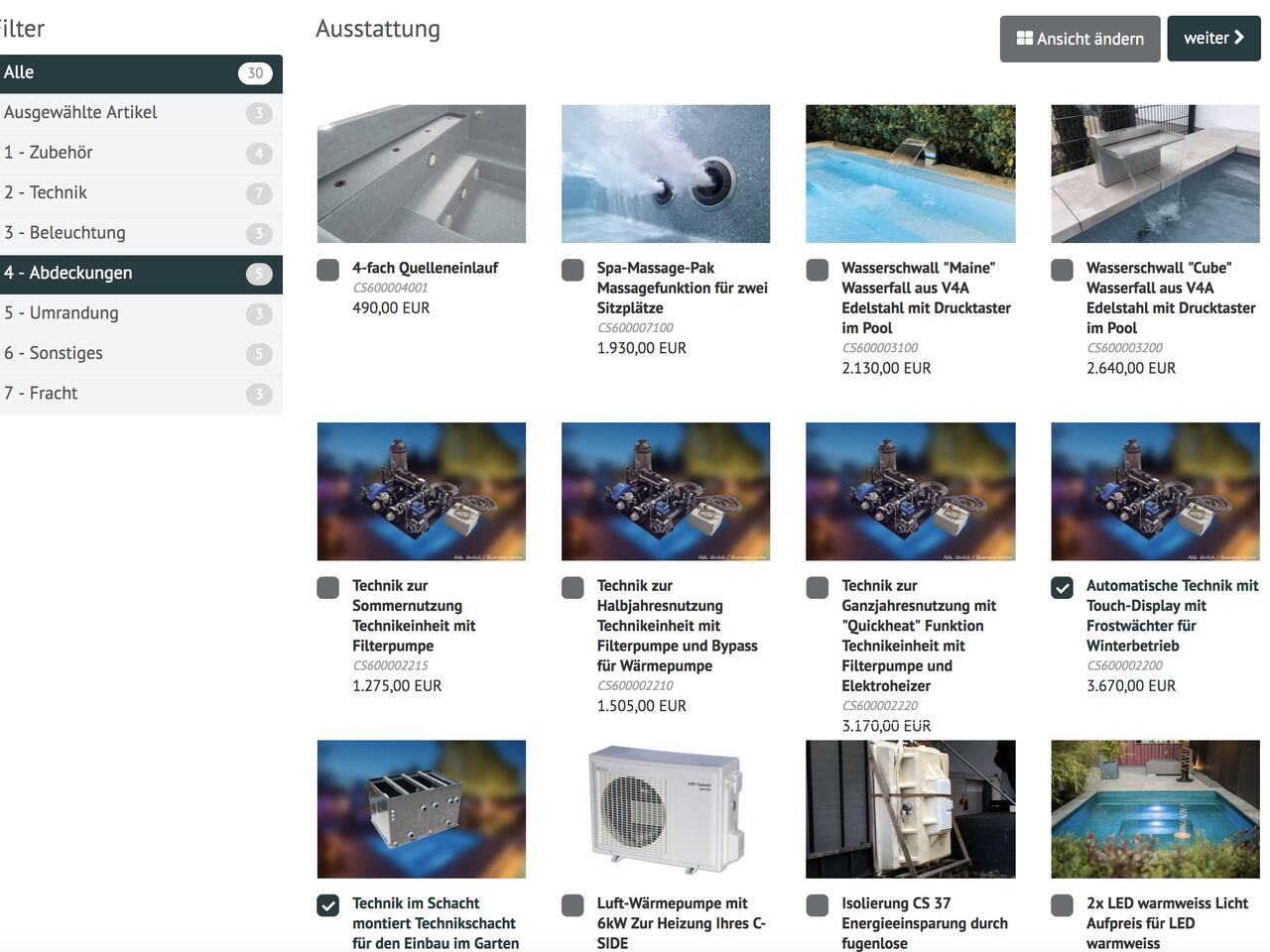Click article number 'CS600003100'
1270x952 pixels.
(x=880, y=348)
